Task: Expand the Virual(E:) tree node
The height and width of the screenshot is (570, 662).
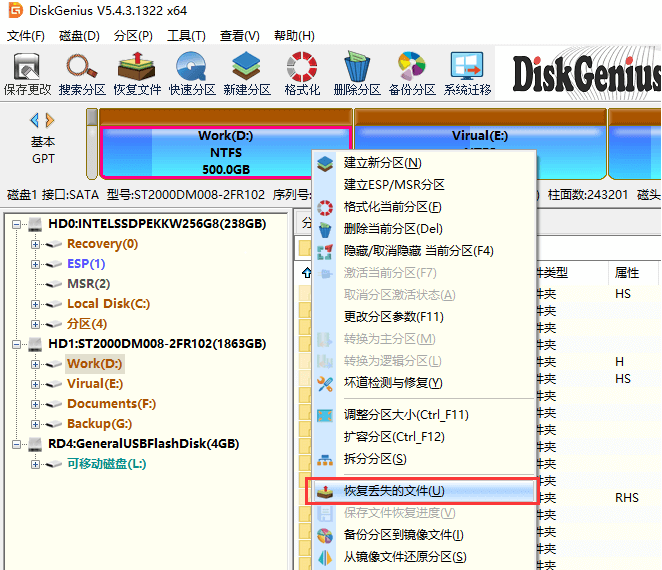Action: click(35, 384)
